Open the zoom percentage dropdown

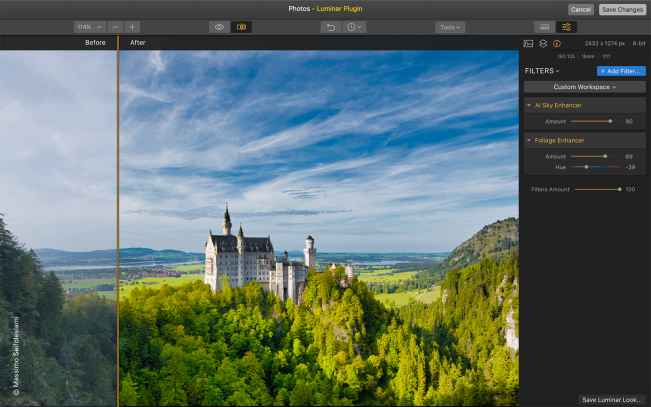(88, 27)
